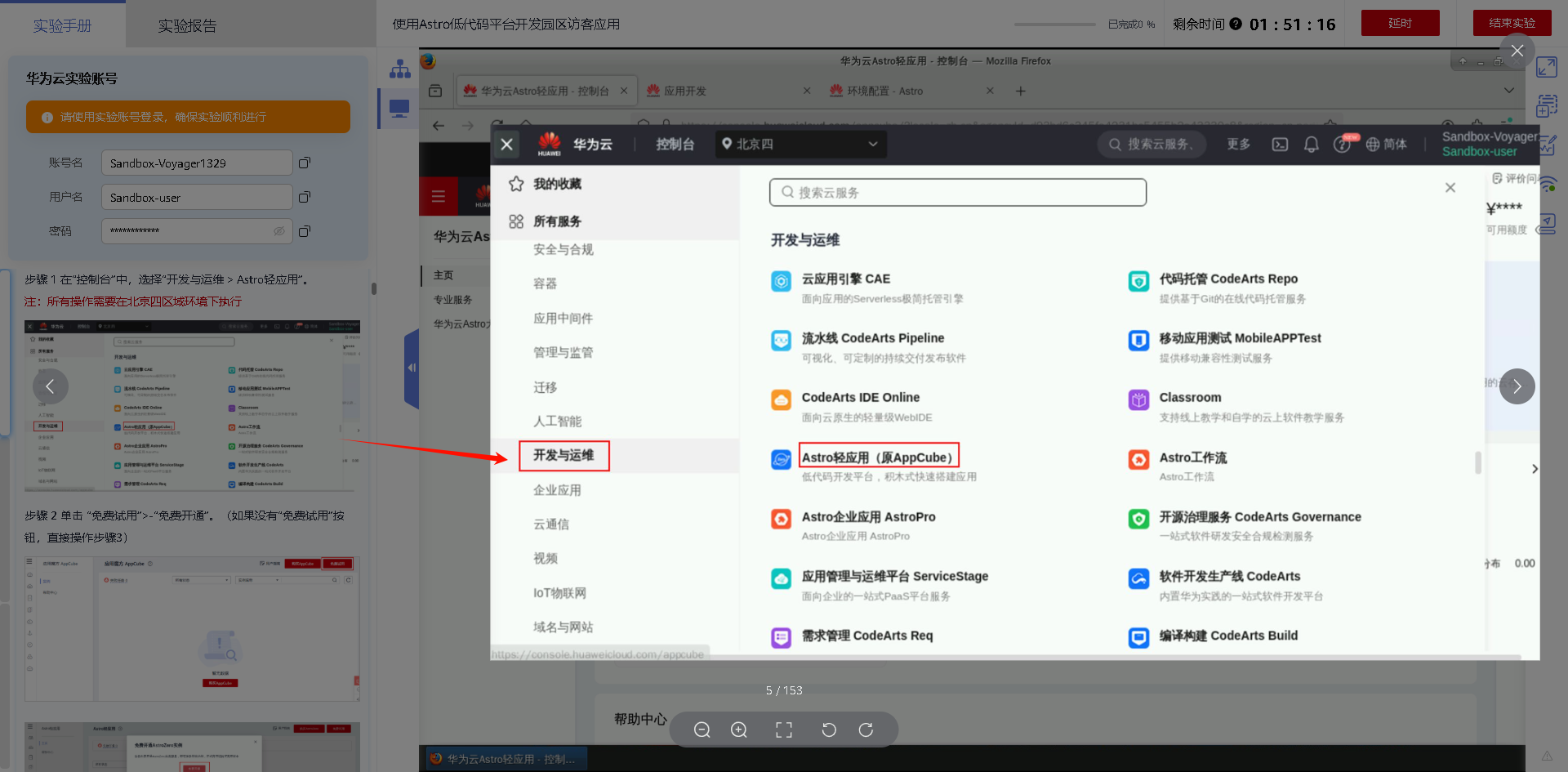The height and width of the screenshot is (772, 1568).
Task: Open the step 2 screenshot thumbnail in manual
Action: click(192, 629)
